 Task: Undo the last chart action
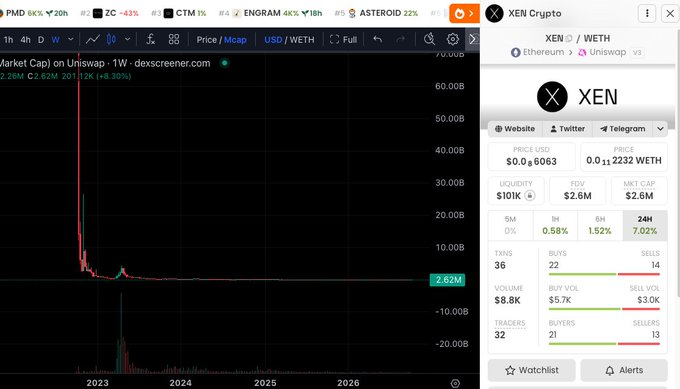(x=378, y=39)
